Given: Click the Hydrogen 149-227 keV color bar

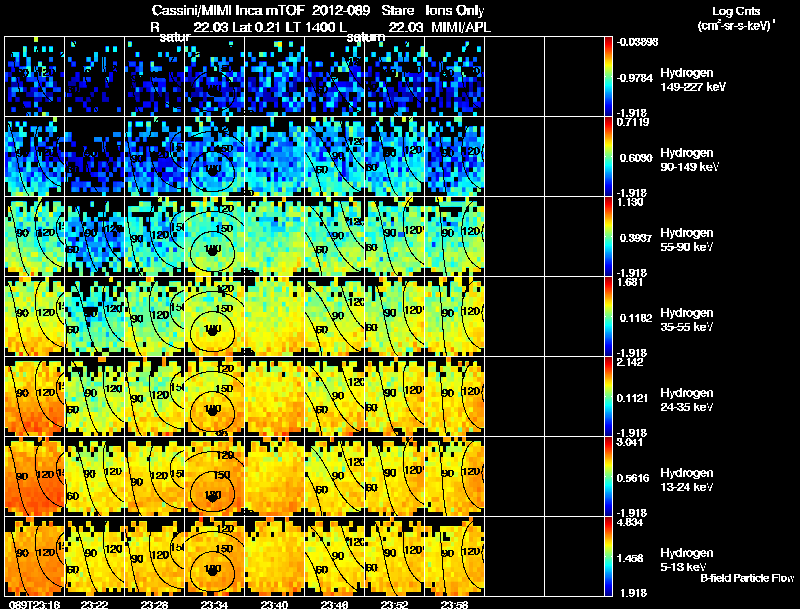Looking at the screenshot, I should click(x=608, y=77).
